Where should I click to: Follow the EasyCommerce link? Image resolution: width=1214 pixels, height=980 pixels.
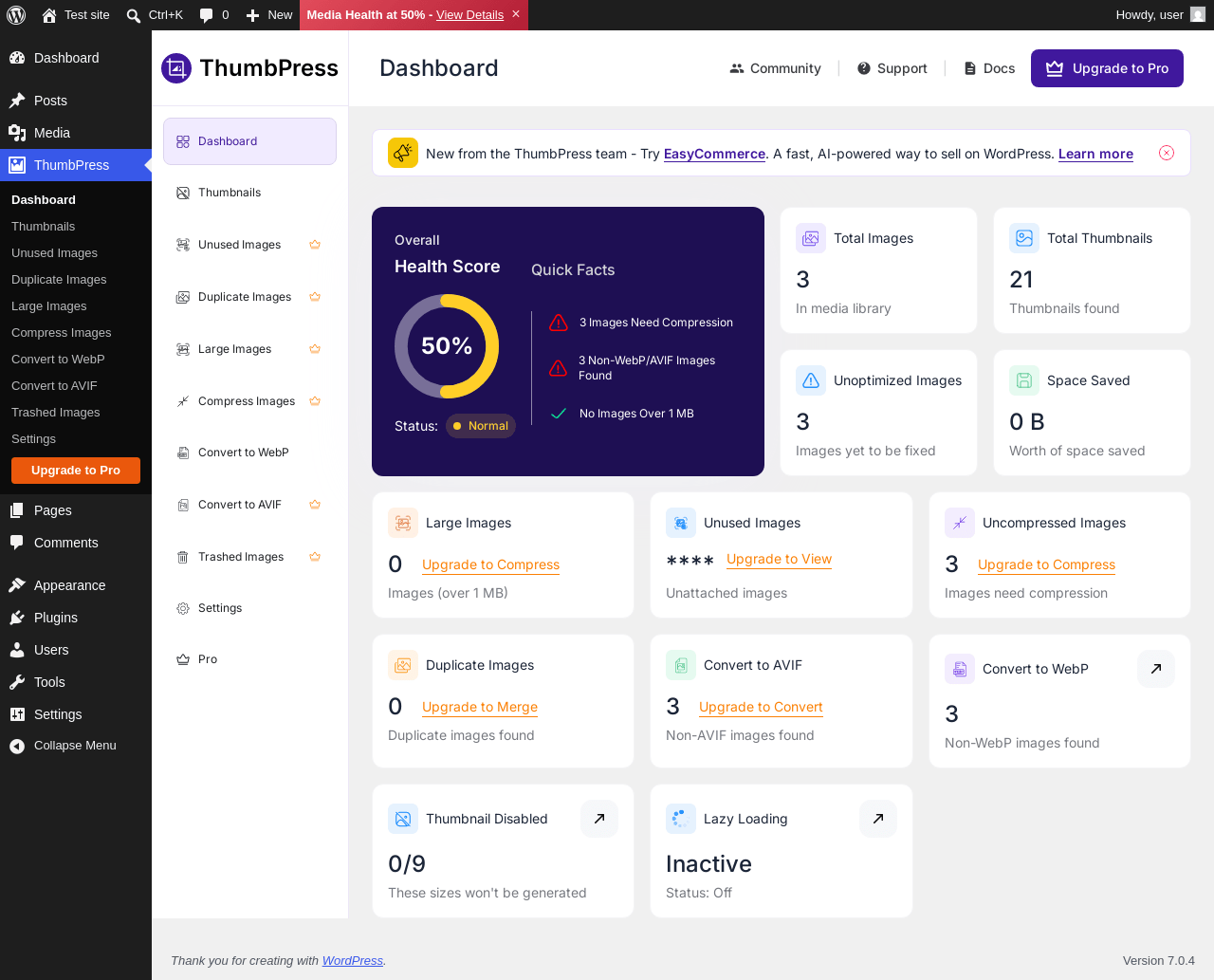point(714,154)
